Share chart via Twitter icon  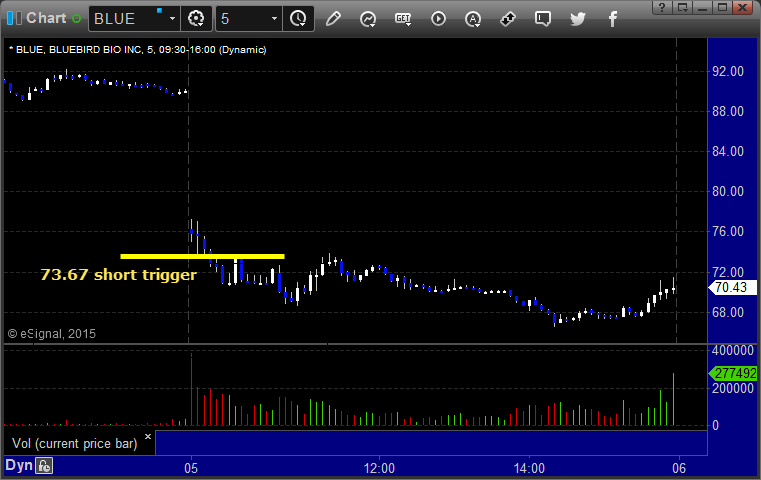coord(578,19)
